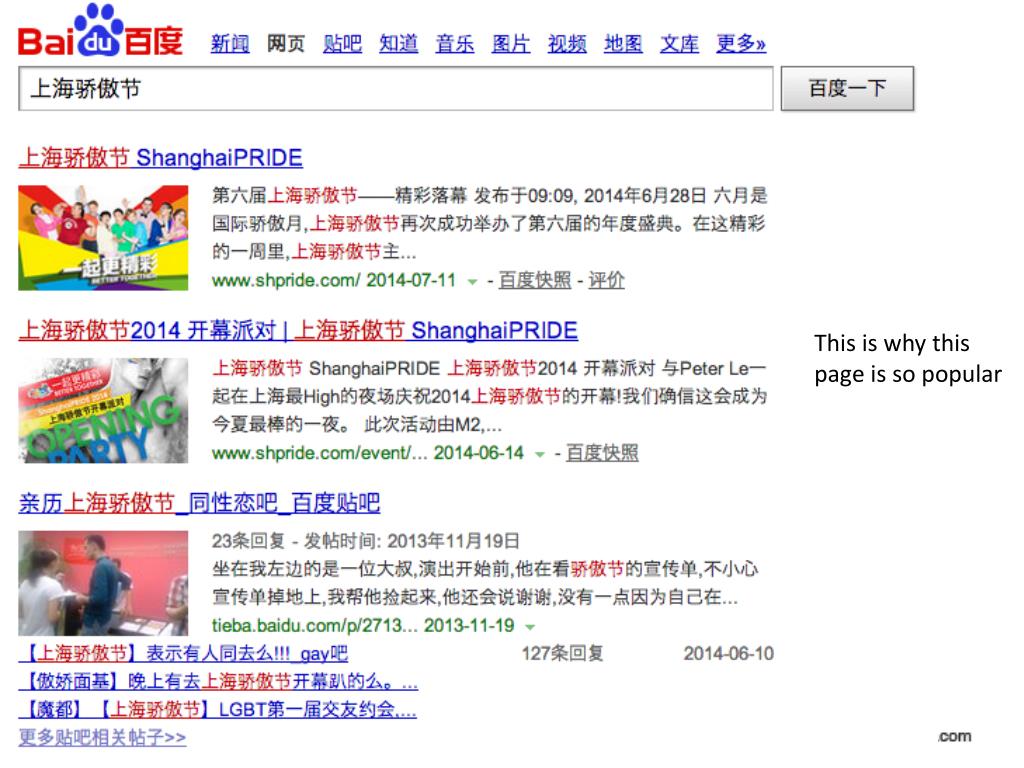The height and width of the screenshot is (768, 1024).
Task: Open 百度快照 for the www.shpride.com/ result
Action: (535, 280)
